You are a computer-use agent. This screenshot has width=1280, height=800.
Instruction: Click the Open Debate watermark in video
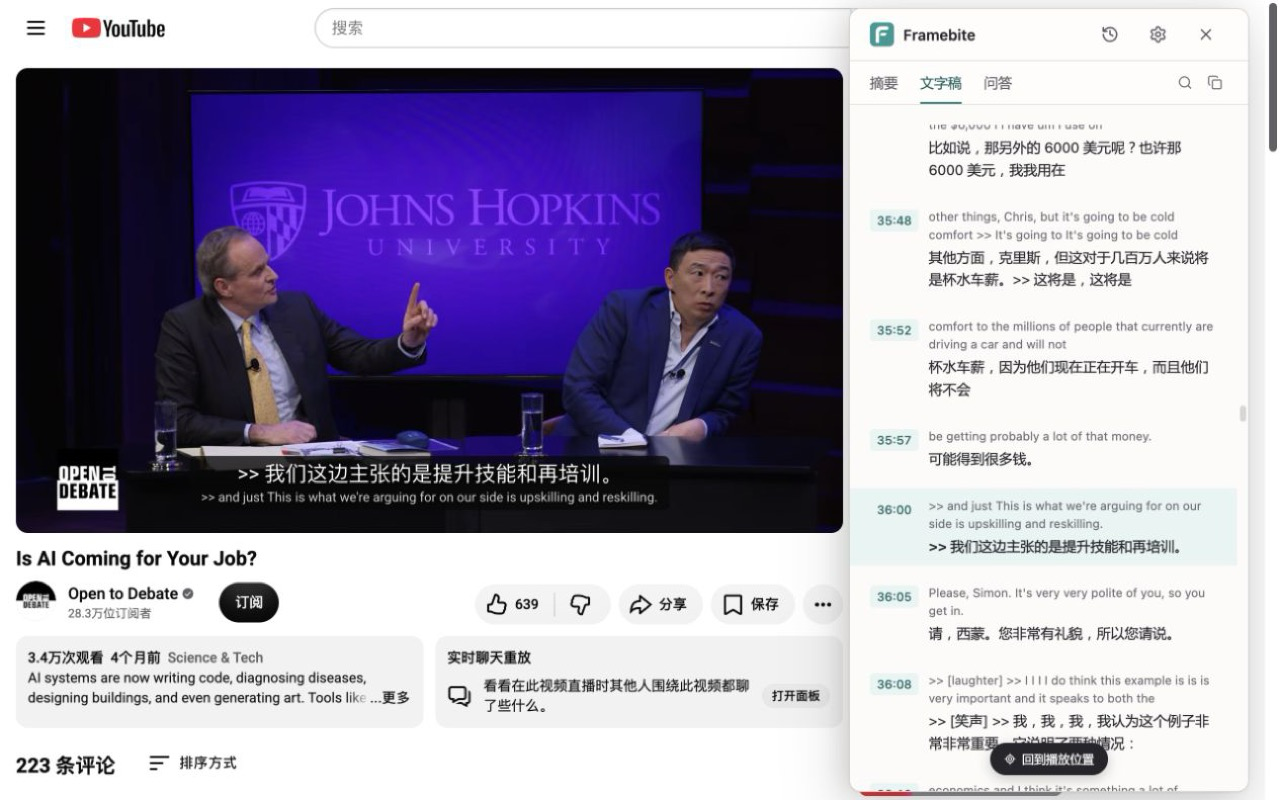pyautogui.click(x=87, y=485)
